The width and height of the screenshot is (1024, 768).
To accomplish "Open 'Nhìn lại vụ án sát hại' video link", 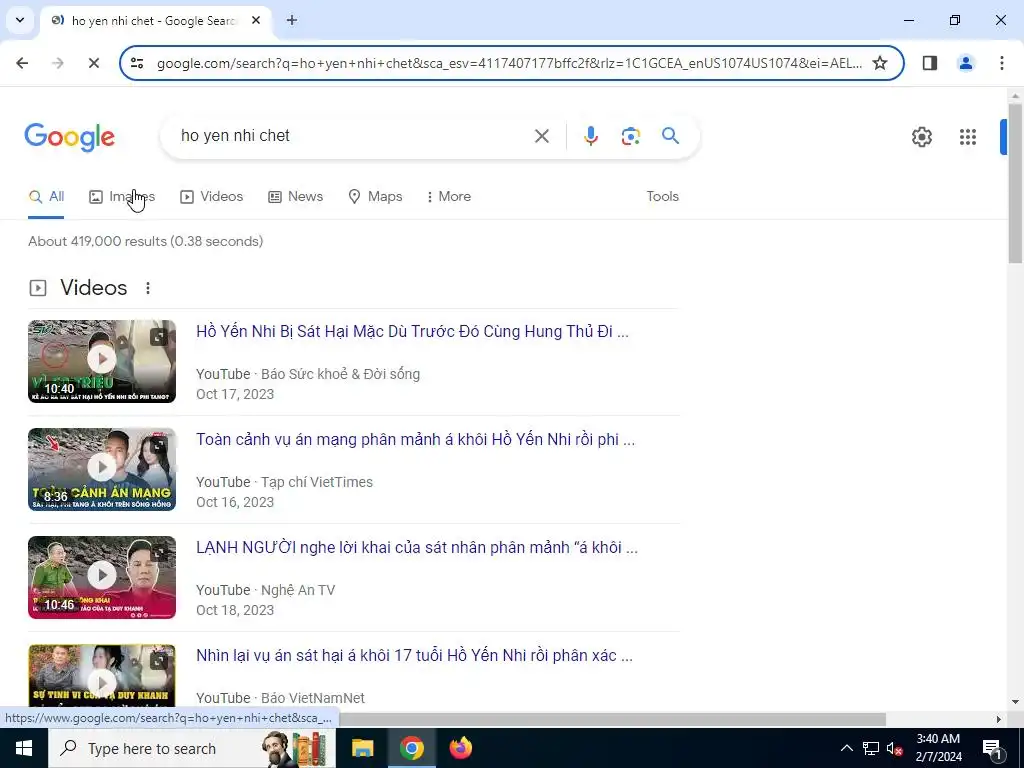I will pyautogui.click(x=414, y=656).
